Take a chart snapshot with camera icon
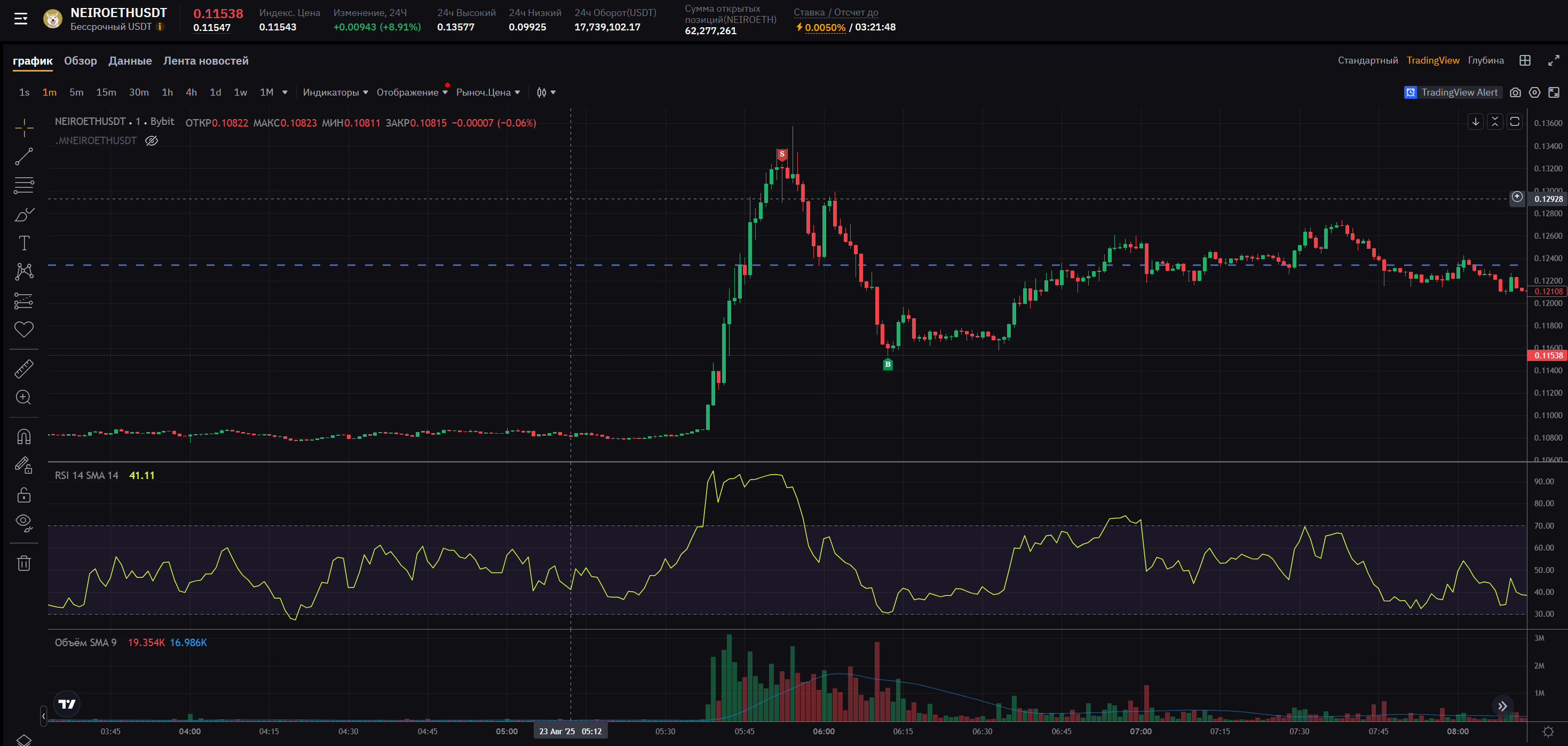 coord(1515,92)
